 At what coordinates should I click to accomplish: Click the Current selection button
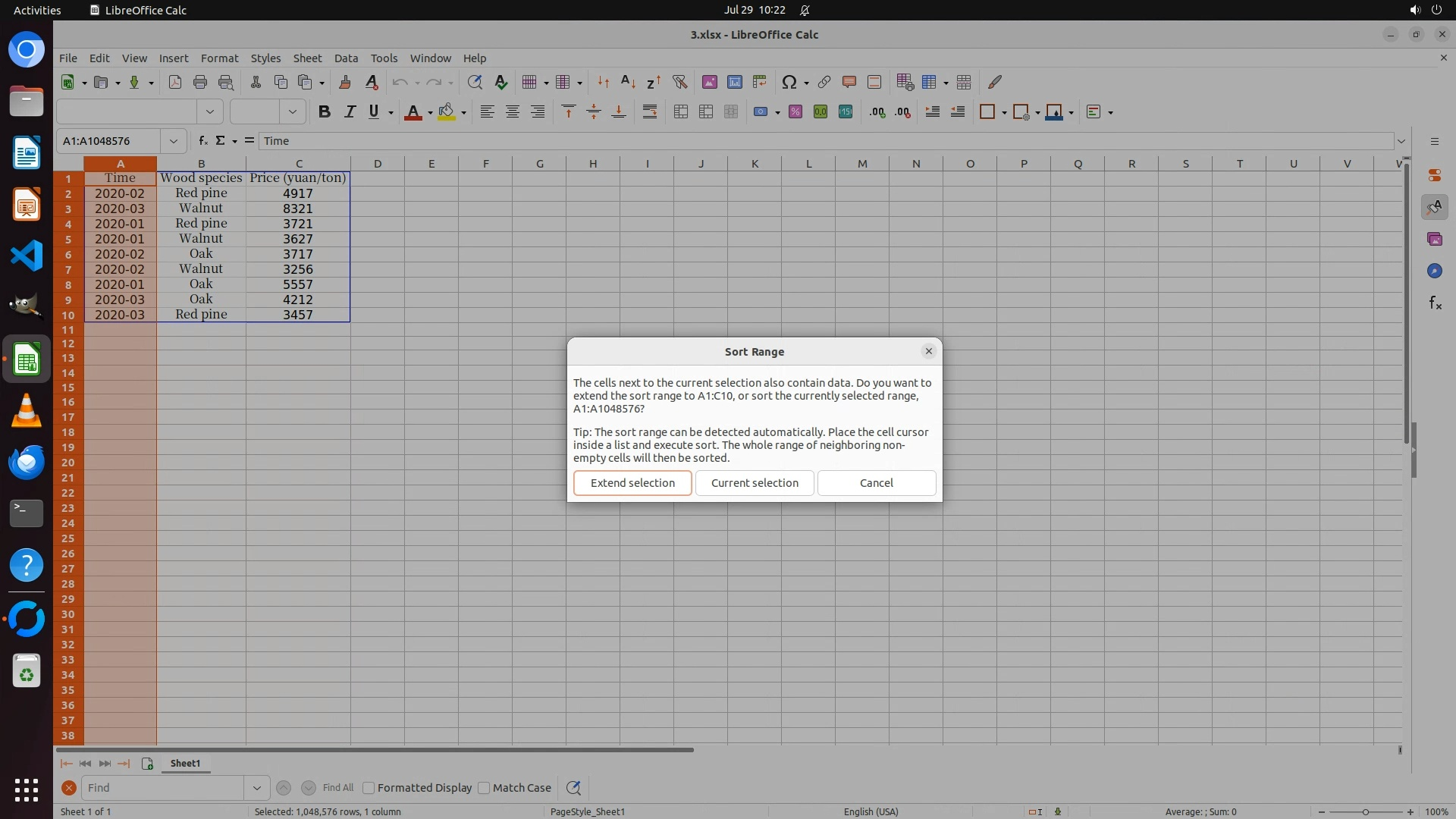(x=755, y=483)
